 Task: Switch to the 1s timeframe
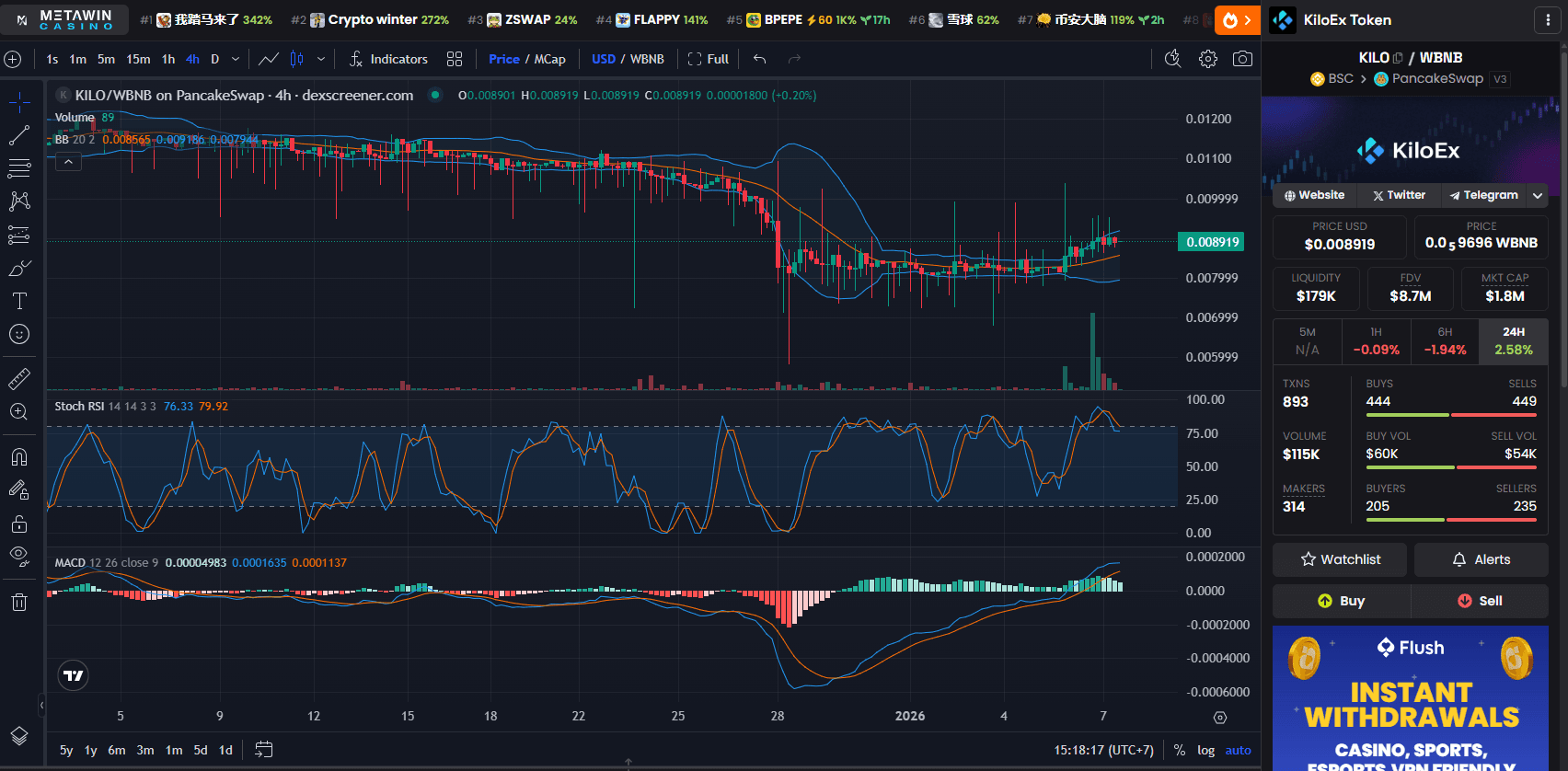[x=52, y=59]
